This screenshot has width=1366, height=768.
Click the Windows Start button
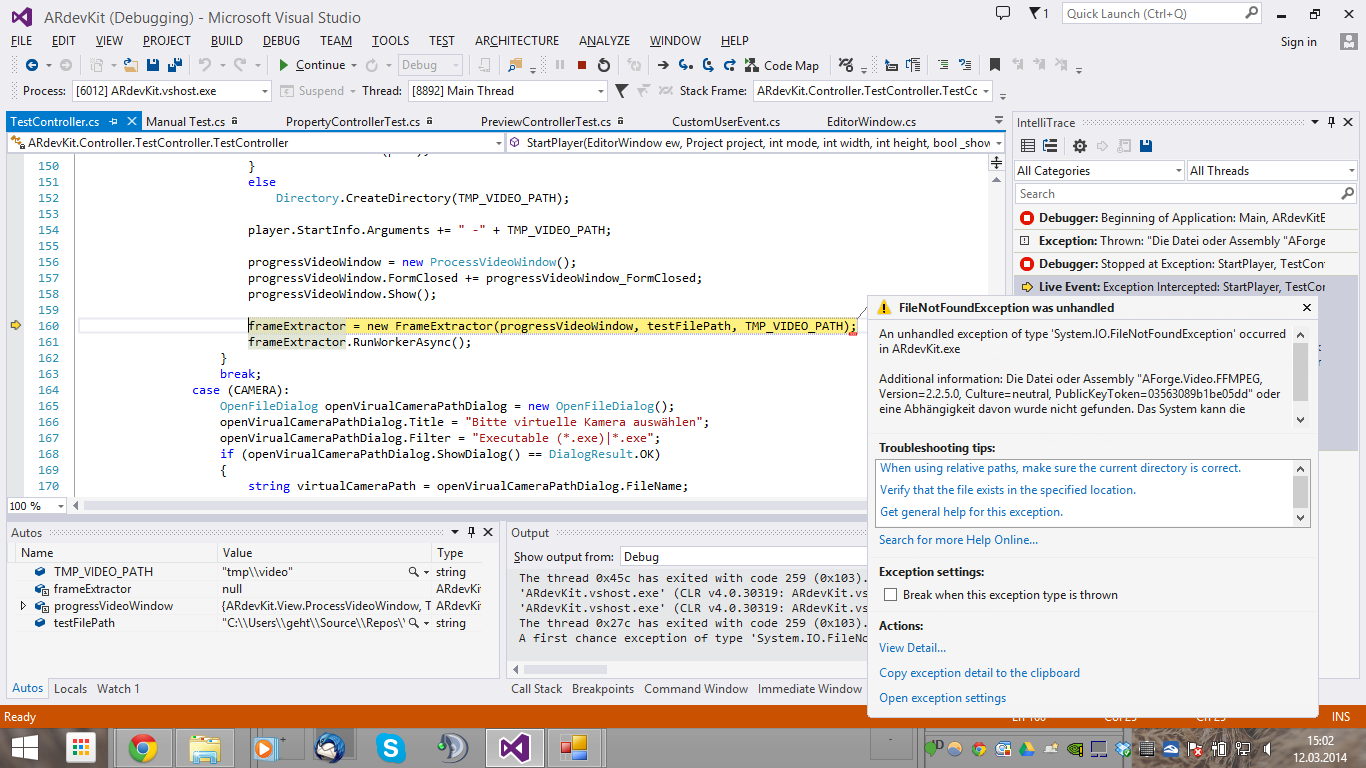24,748
